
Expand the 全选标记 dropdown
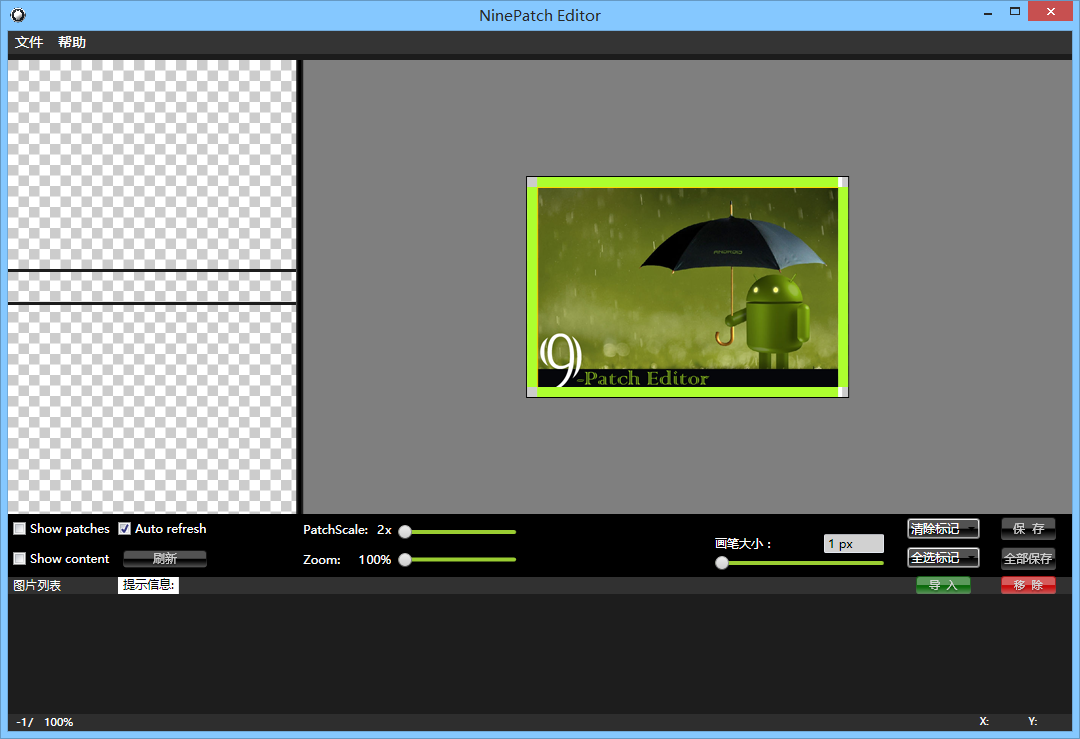[942, 558]
